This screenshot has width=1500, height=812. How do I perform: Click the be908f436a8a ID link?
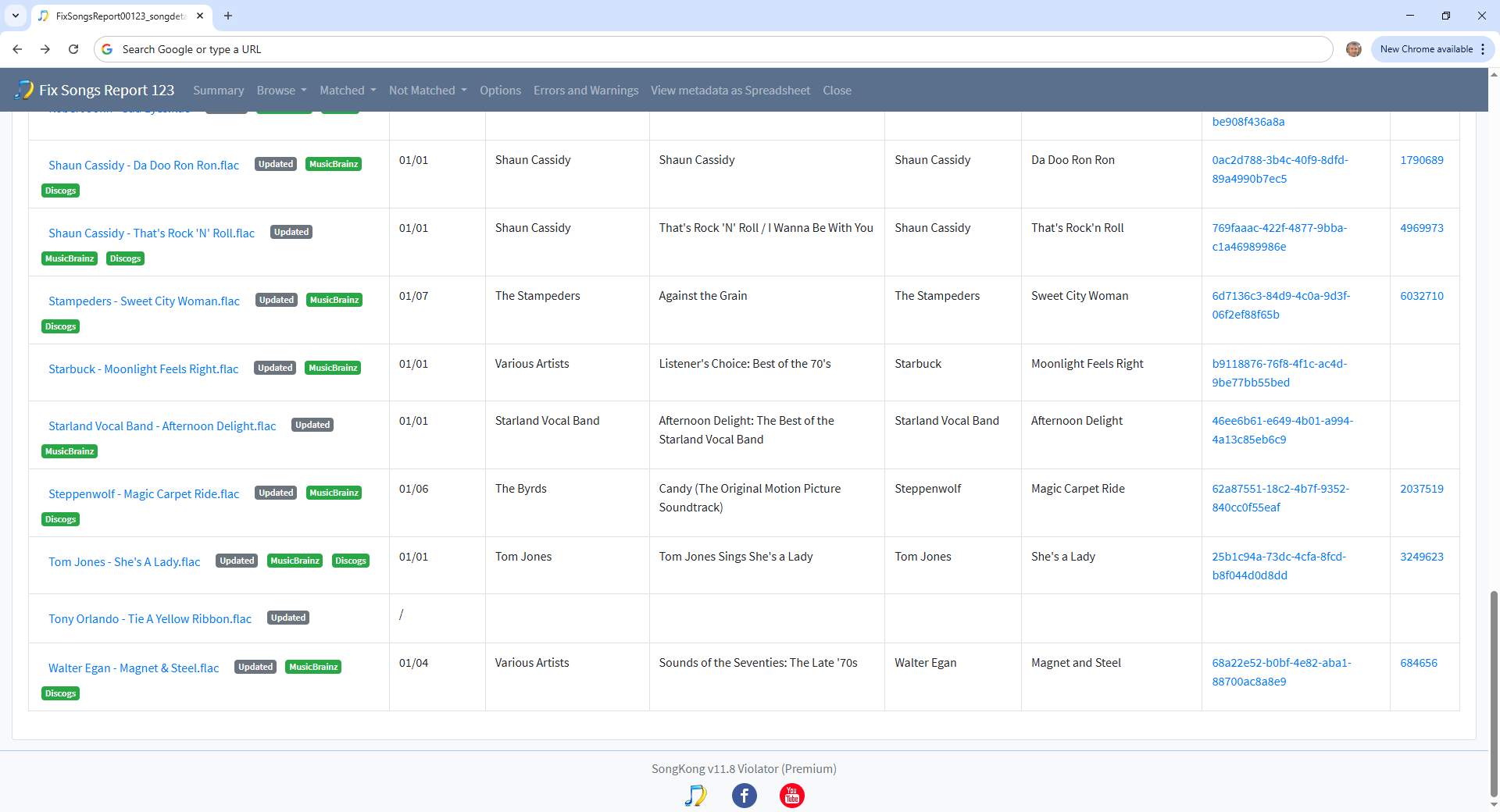point(1248,122)
